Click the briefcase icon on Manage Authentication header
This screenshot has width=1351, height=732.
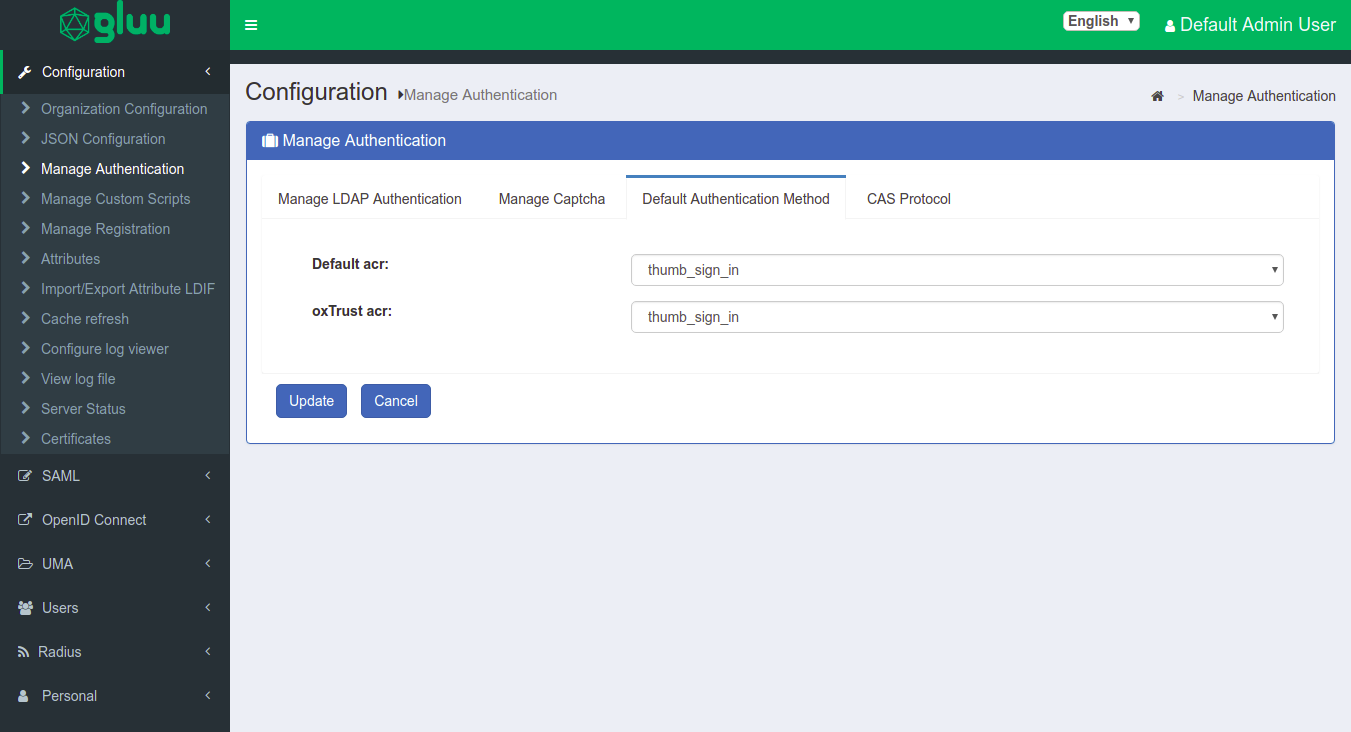(270, 140)
